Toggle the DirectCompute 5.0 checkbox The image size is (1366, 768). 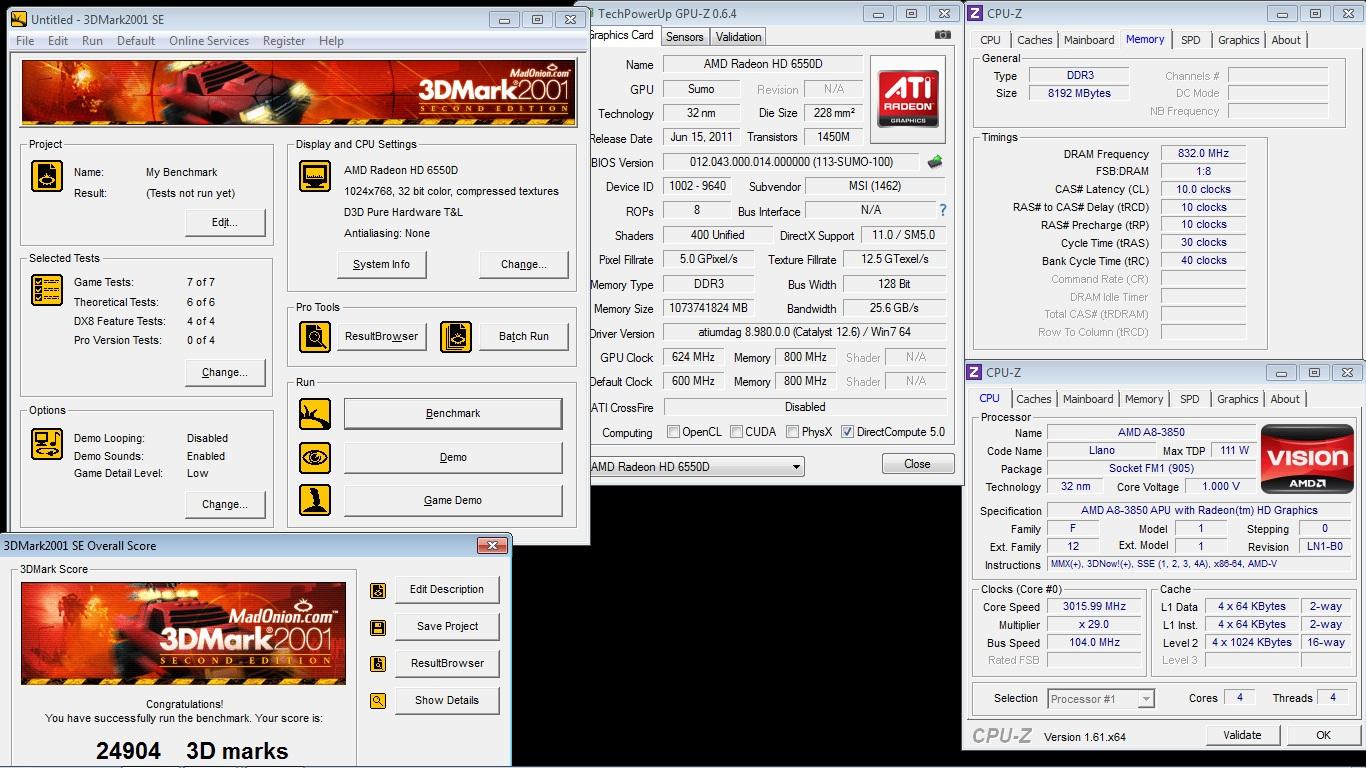847,432
